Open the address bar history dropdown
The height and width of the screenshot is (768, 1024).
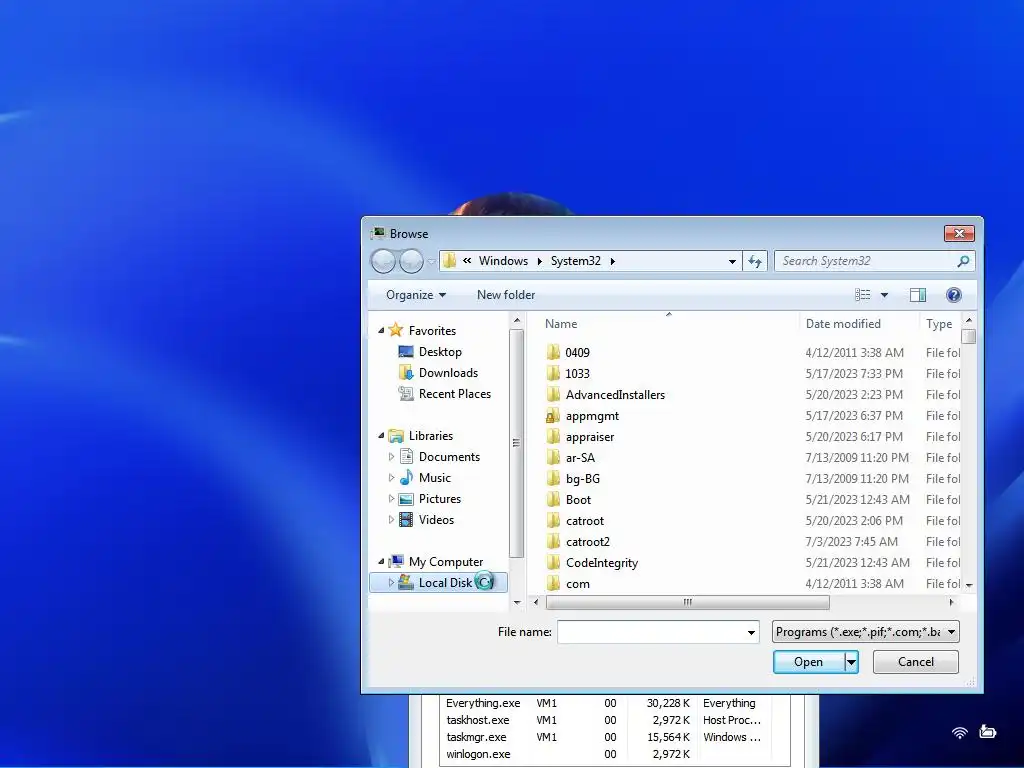(x=732, y=261)
